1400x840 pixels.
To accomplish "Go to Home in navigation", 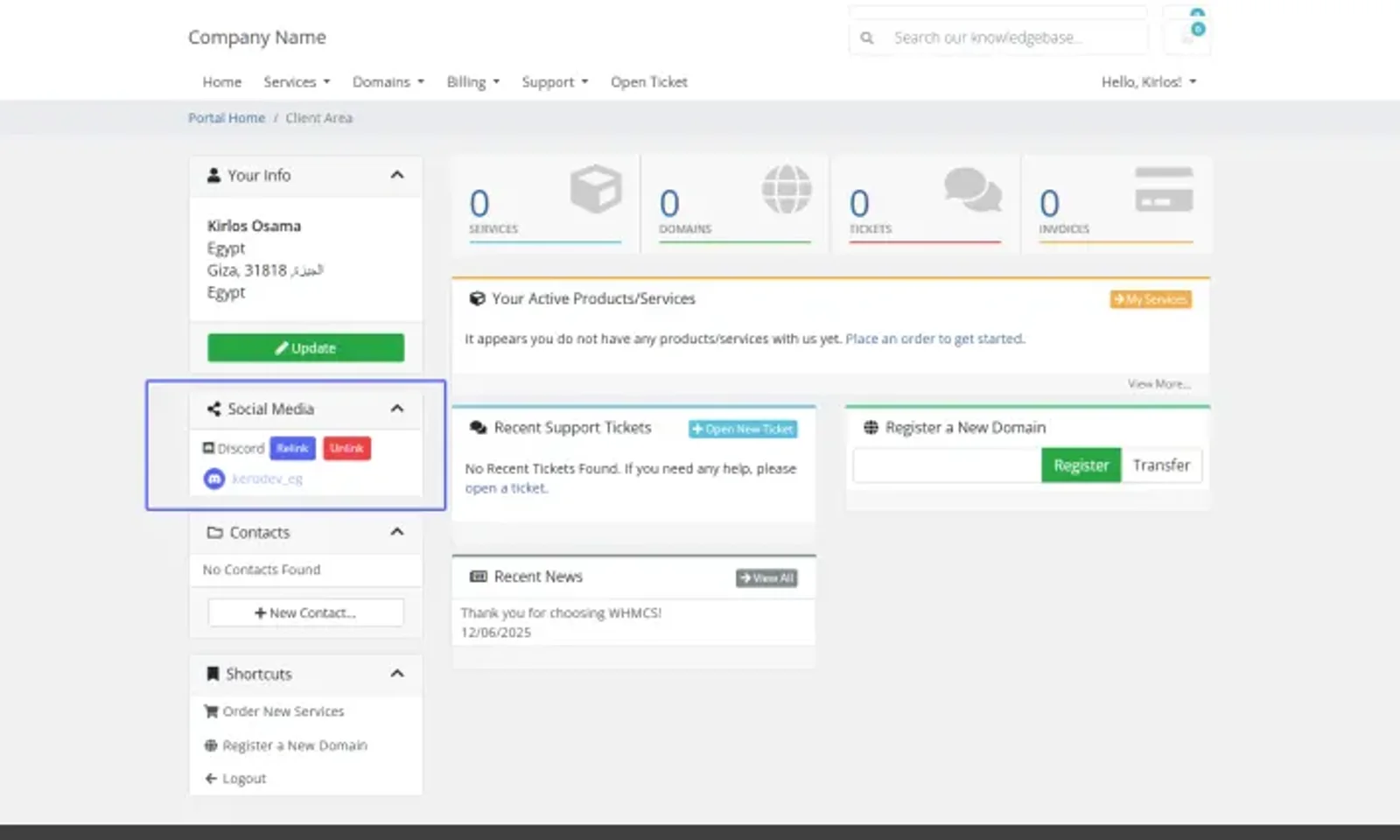I will [222, 81].
